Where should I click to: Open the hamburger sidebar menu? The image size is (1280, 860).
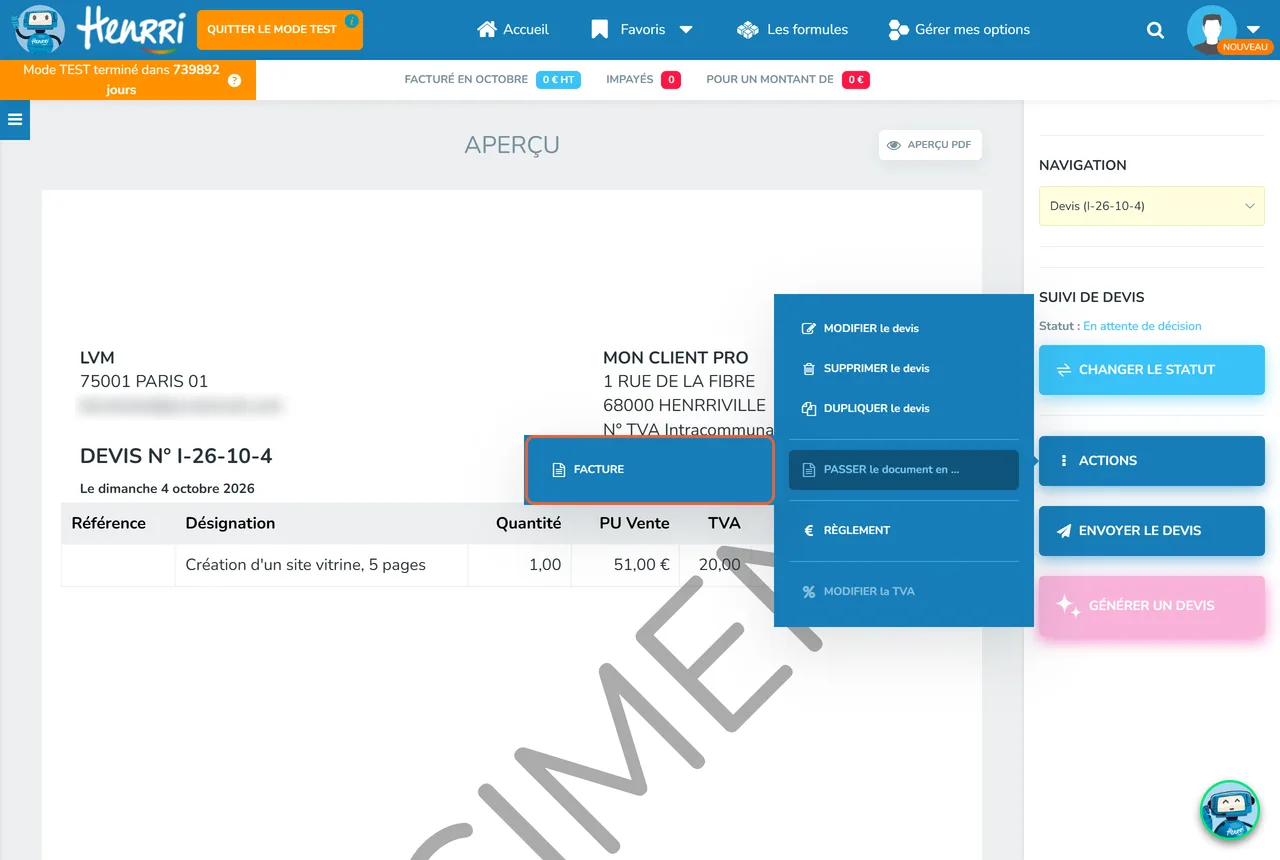15,120
